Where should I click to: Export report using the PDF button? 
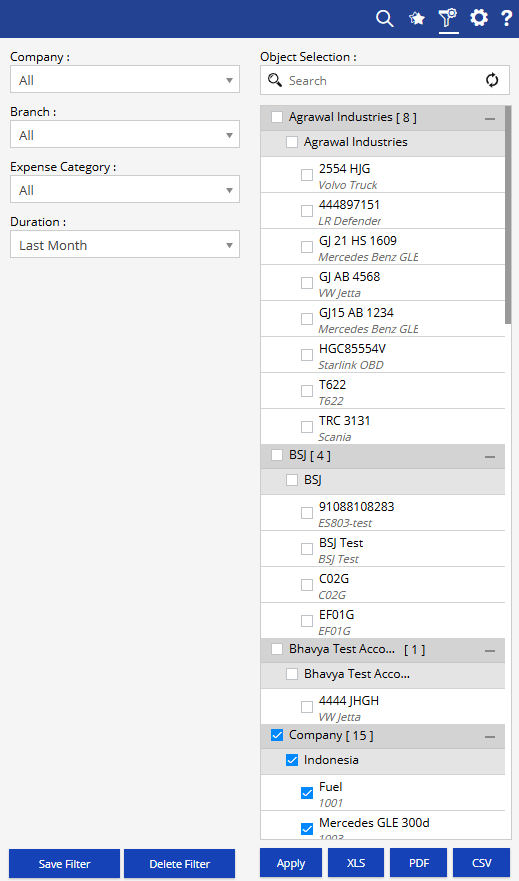click(419, 863)
